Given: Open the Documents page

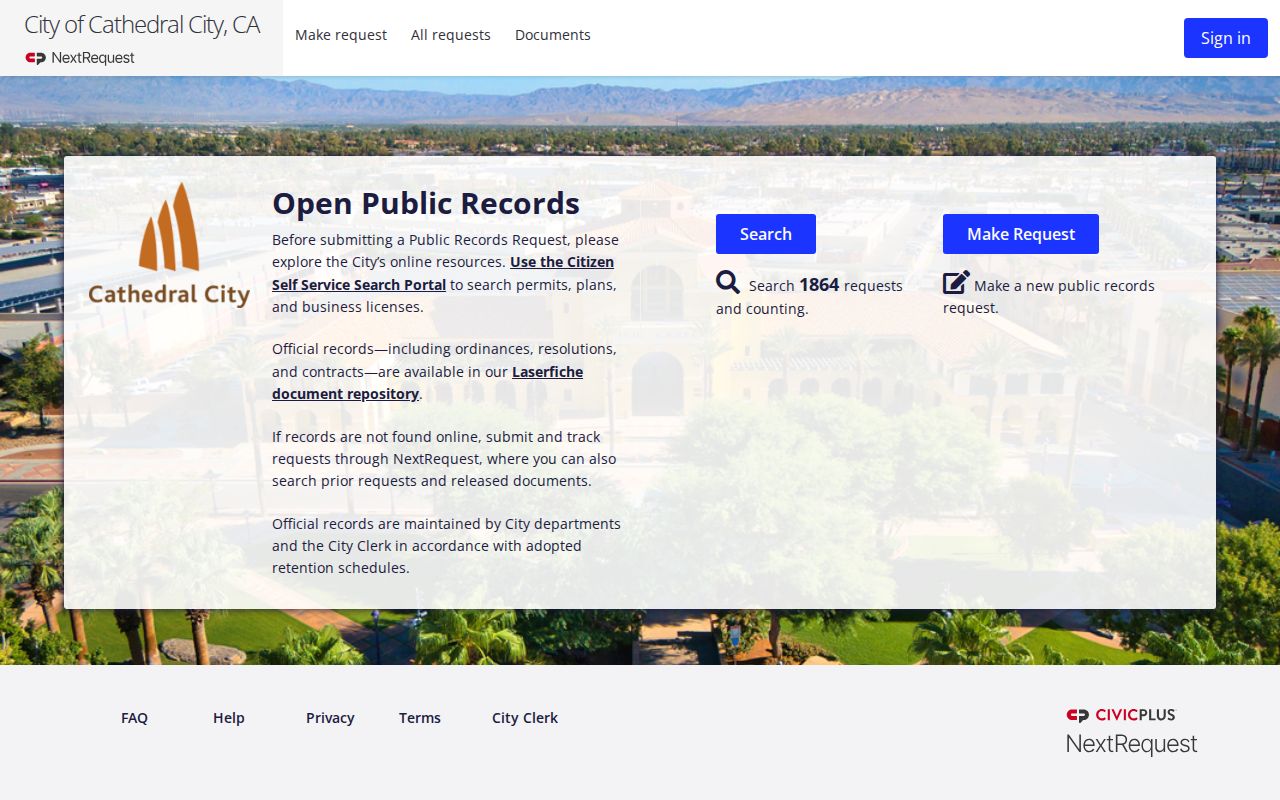Looking at the screenshot, I should (x=553, y=35).
